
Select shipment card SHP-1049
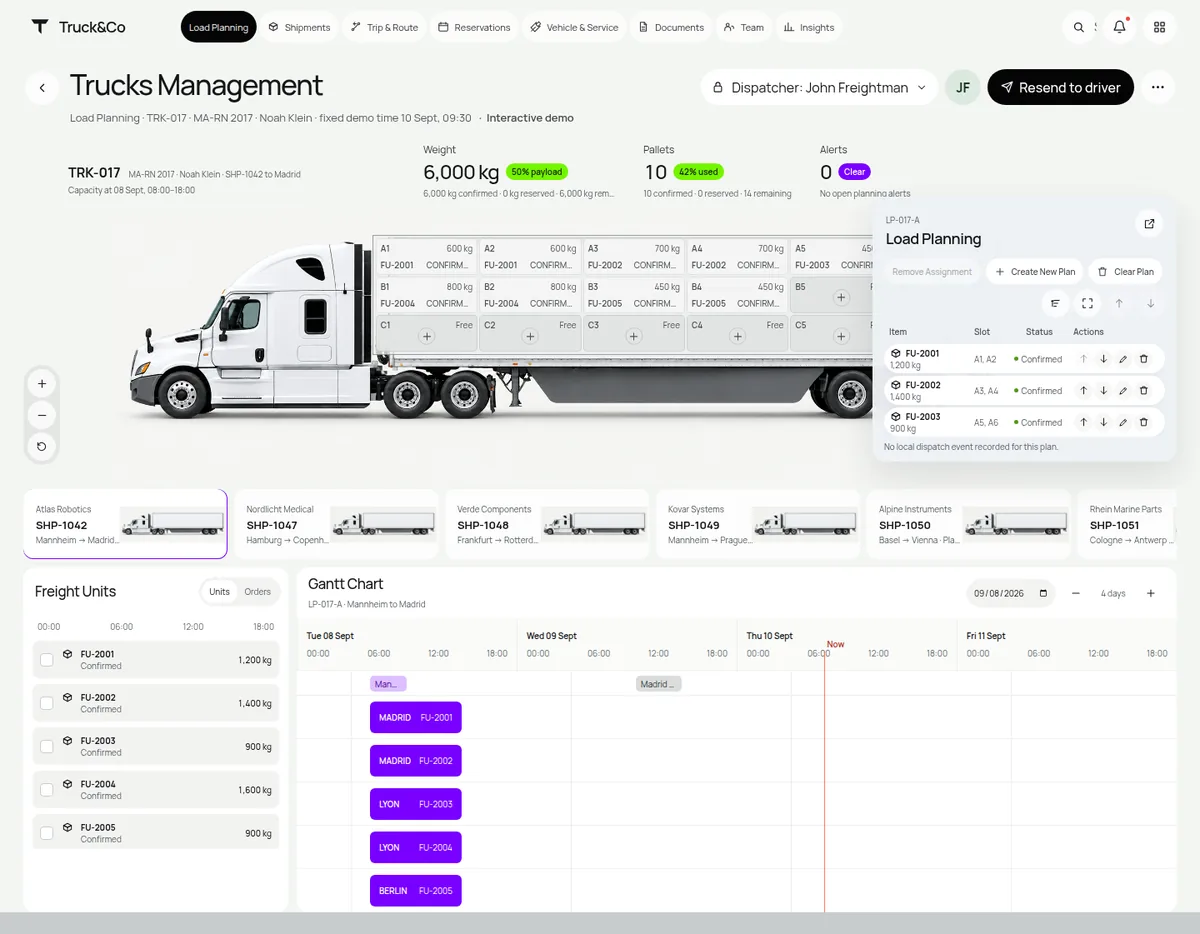click(x=758, y=523)
